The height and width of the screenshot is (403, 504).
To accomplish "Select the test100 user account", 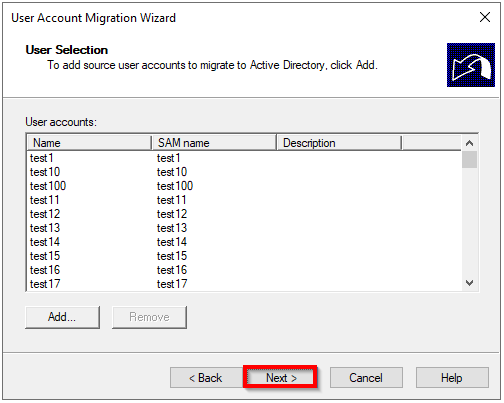I will [x=244, y=186].
